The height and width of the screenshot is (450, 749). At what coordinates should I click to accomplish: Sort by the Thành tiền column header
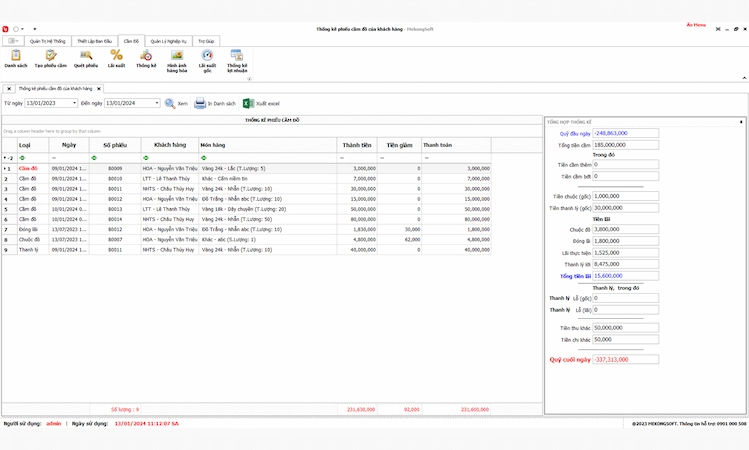coord(357,145)
